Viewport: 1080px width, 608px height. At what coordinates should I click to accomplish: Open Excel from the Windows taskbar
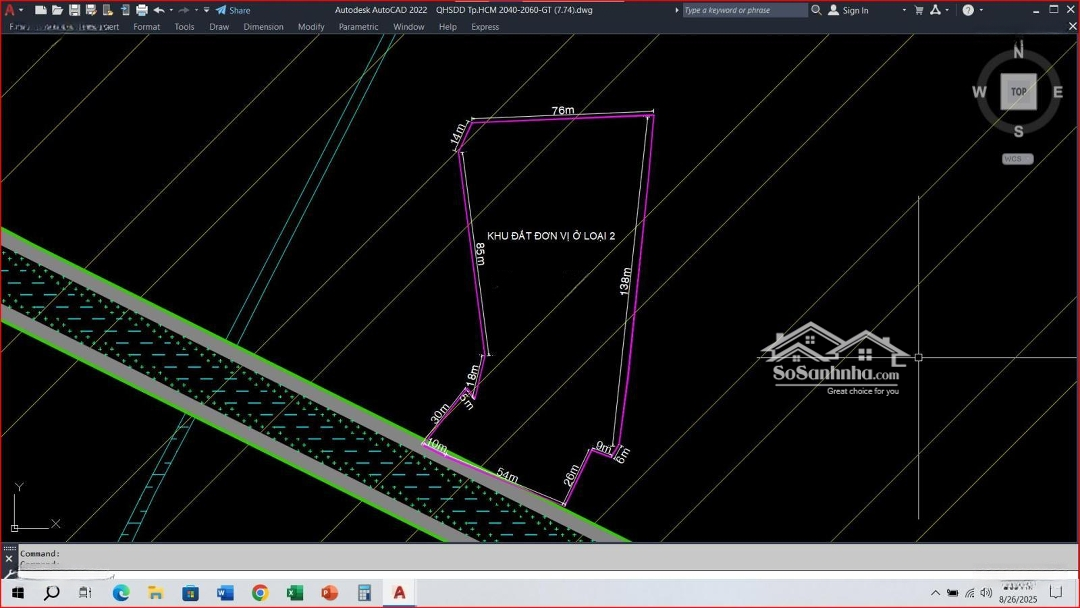[x=295, y=593]
